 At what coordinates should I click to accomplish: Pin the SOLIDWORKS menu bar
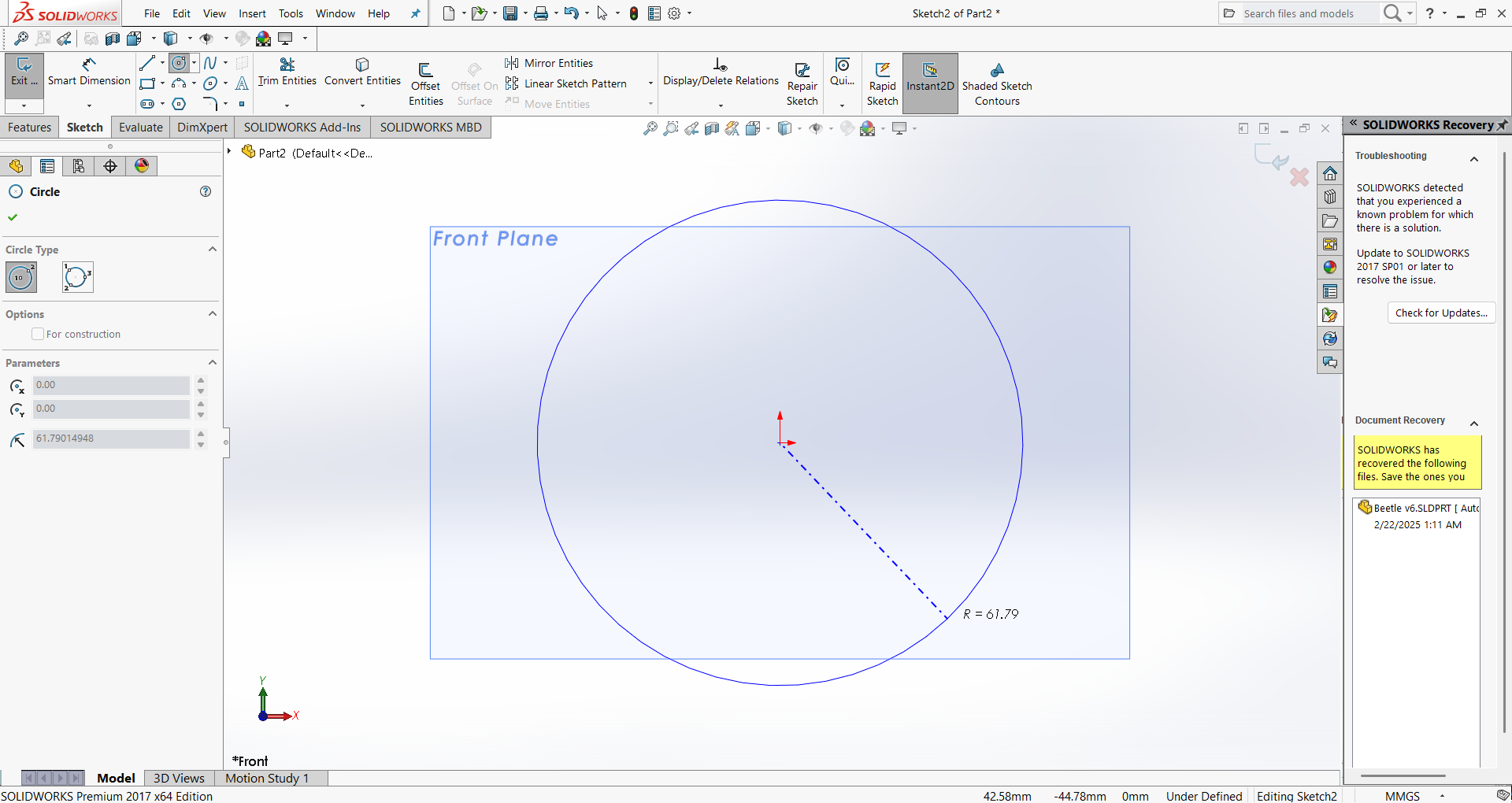[x=416, y=13]
